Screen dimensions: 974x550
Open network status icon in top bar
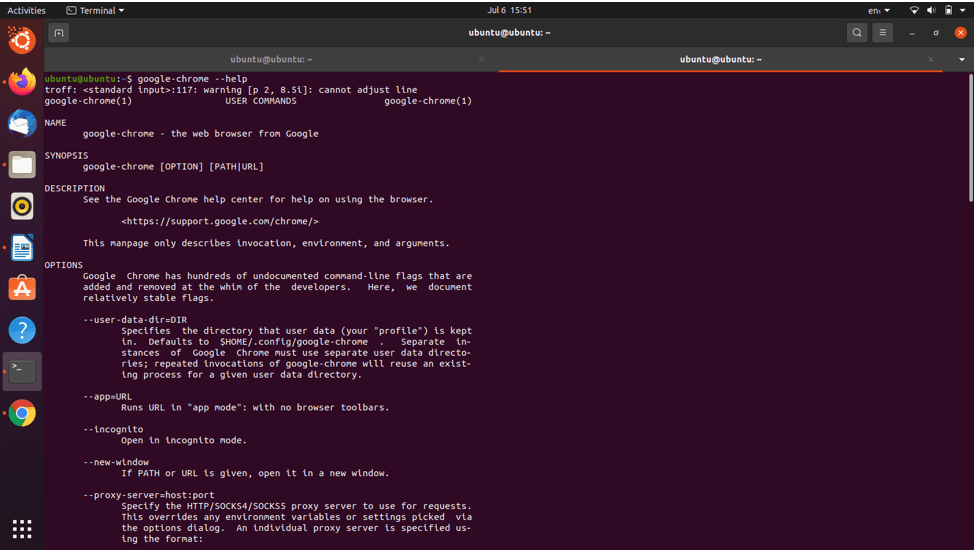[x=914, y=11]
